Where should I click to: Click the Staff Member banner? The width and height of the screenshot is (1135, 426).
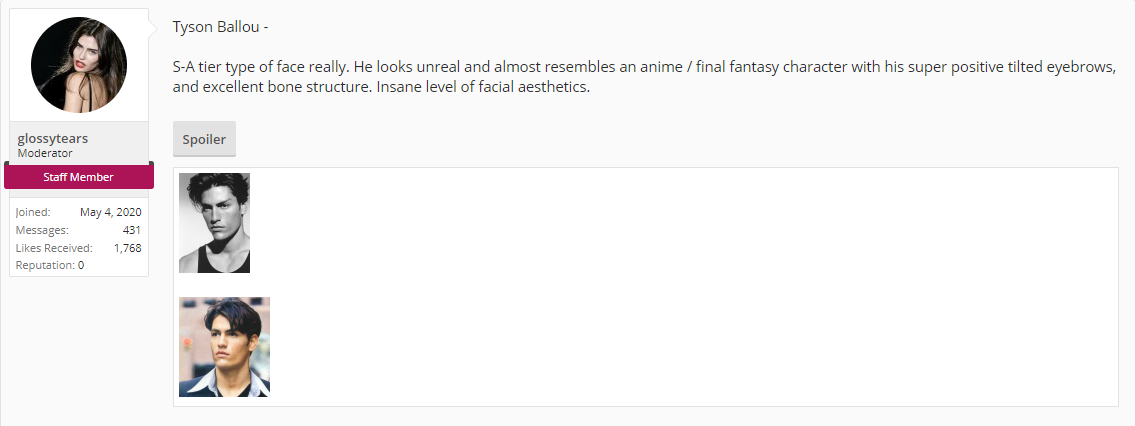pos(78,177)
